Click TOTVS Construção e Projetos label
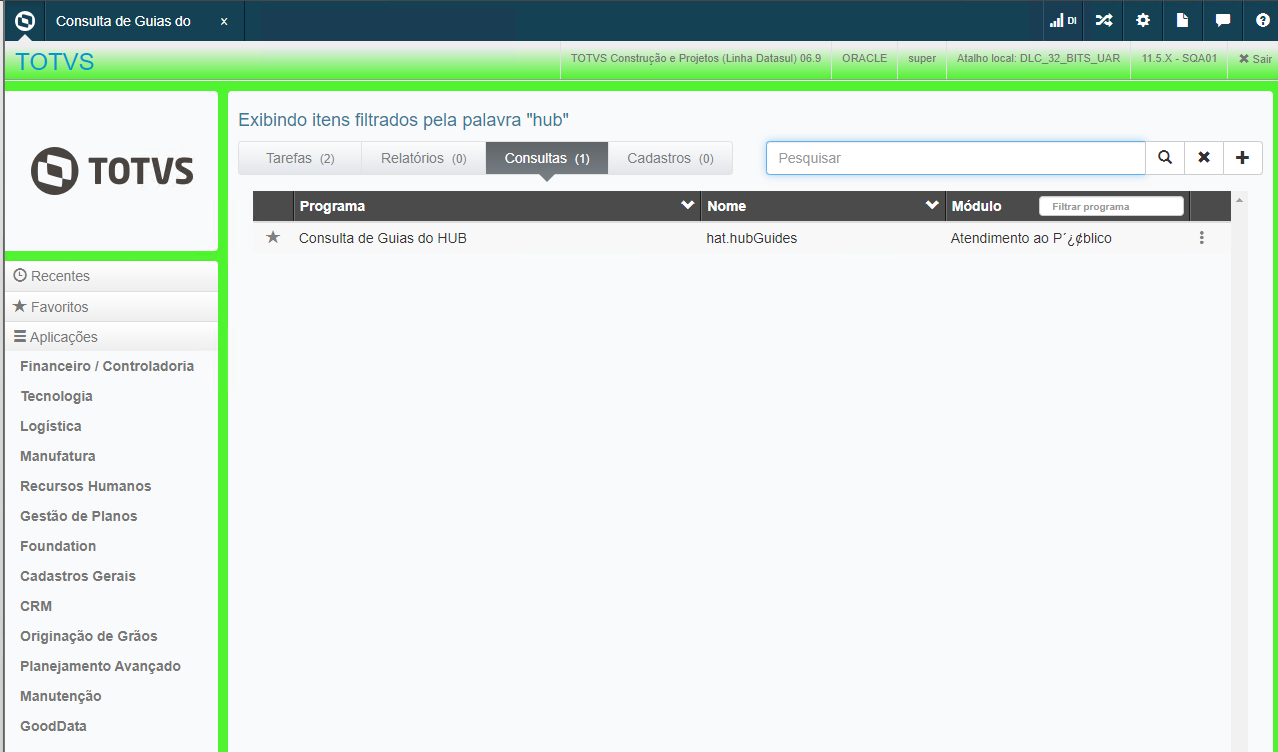Screen dimensions: 1278x752 [696, 58]
